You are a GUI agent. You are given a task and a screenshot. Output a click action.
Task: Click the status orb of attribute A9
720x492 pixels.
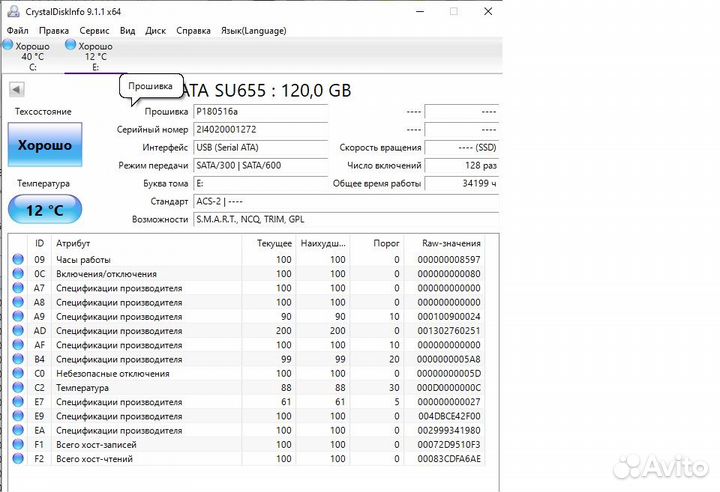(18, 317)
